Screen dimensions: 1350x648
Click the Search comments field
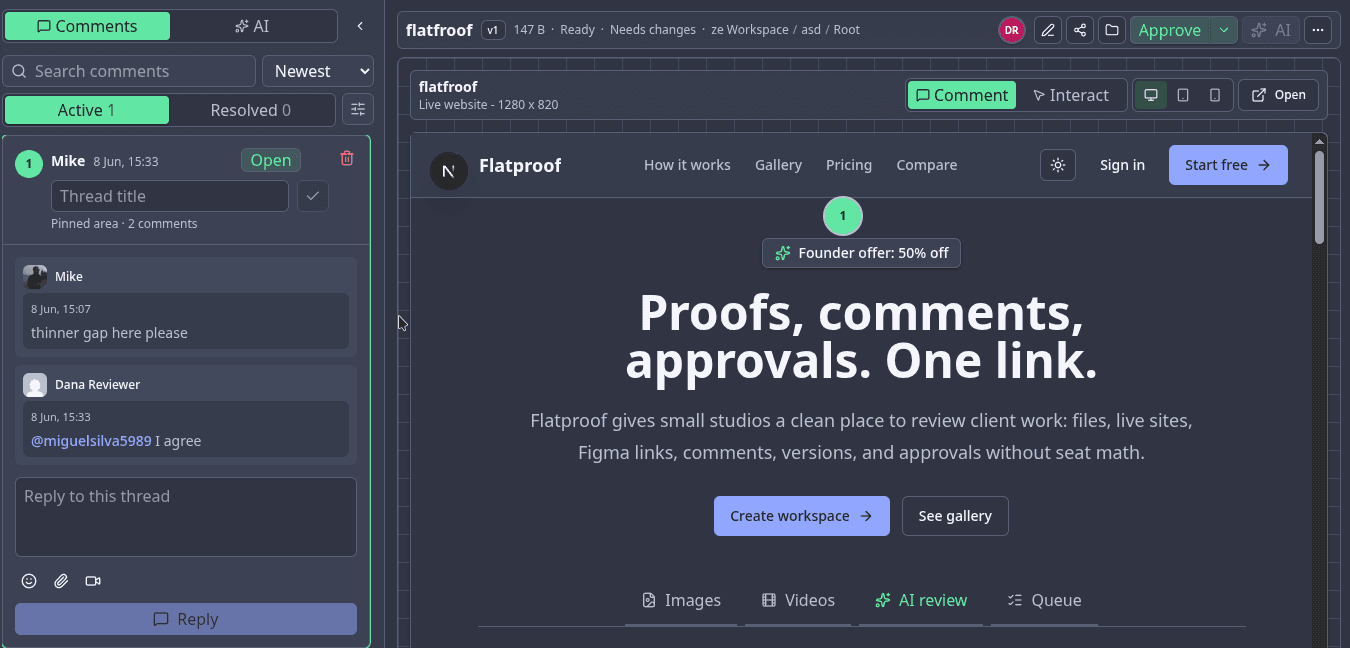129,71
